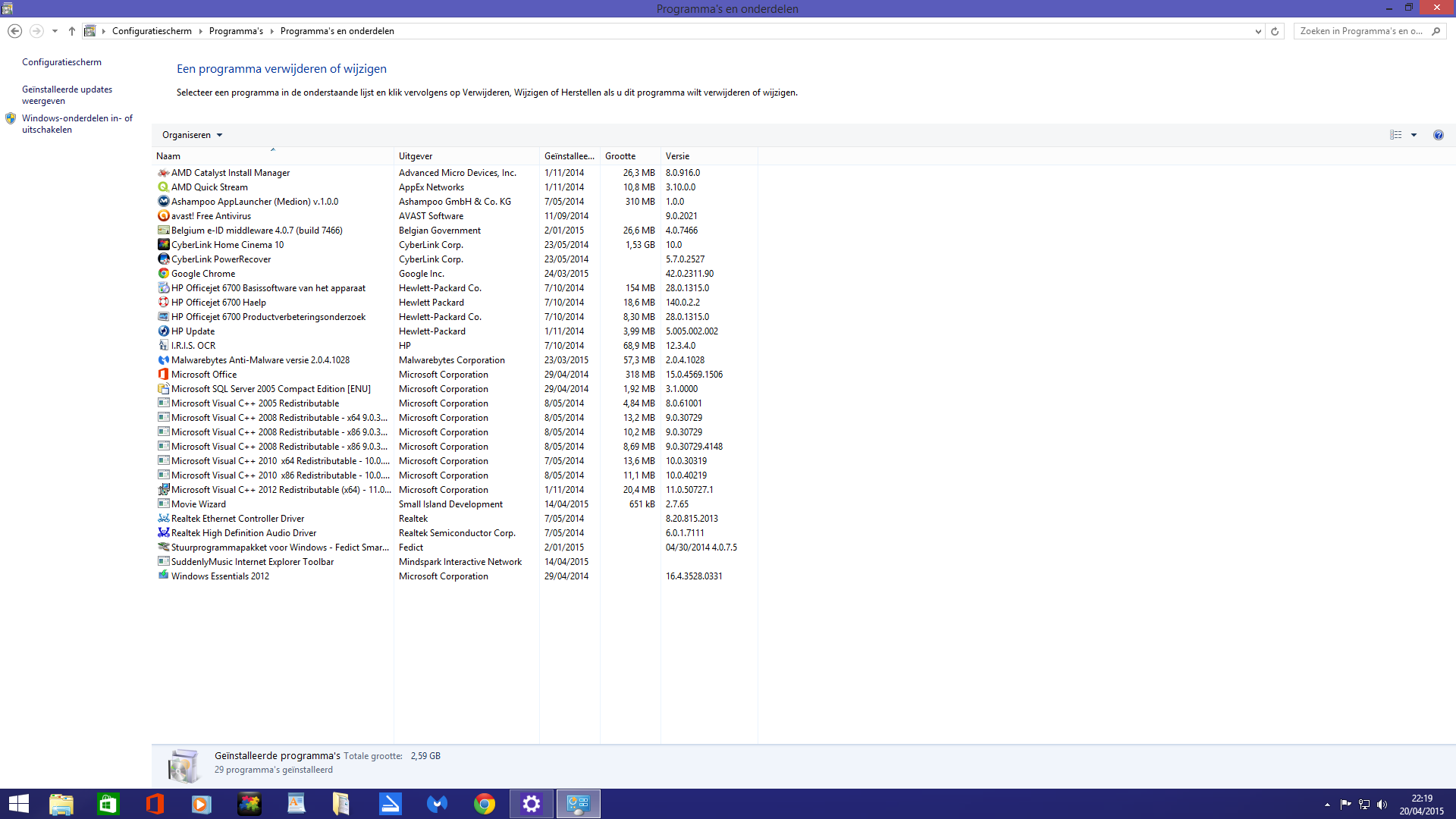
Task: Select SuddenlyMusic Internet Explorer Toolbar entry
Action: [x=252, y=562]
